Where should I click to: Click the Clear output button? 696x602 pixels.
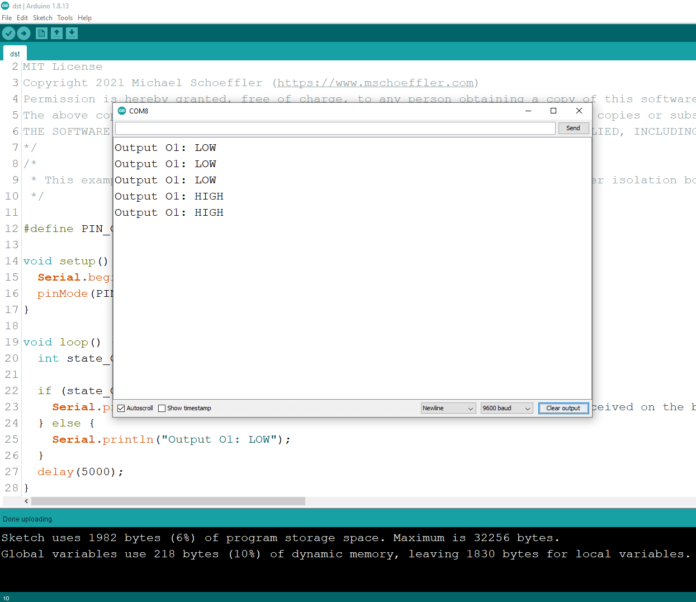[563, 408]
